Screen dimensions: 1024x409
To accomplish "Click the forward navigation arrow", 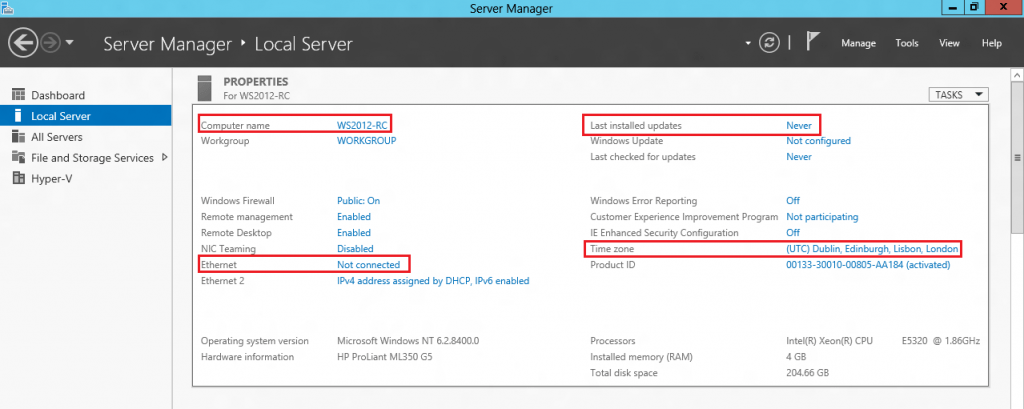I will click(50, 43).
